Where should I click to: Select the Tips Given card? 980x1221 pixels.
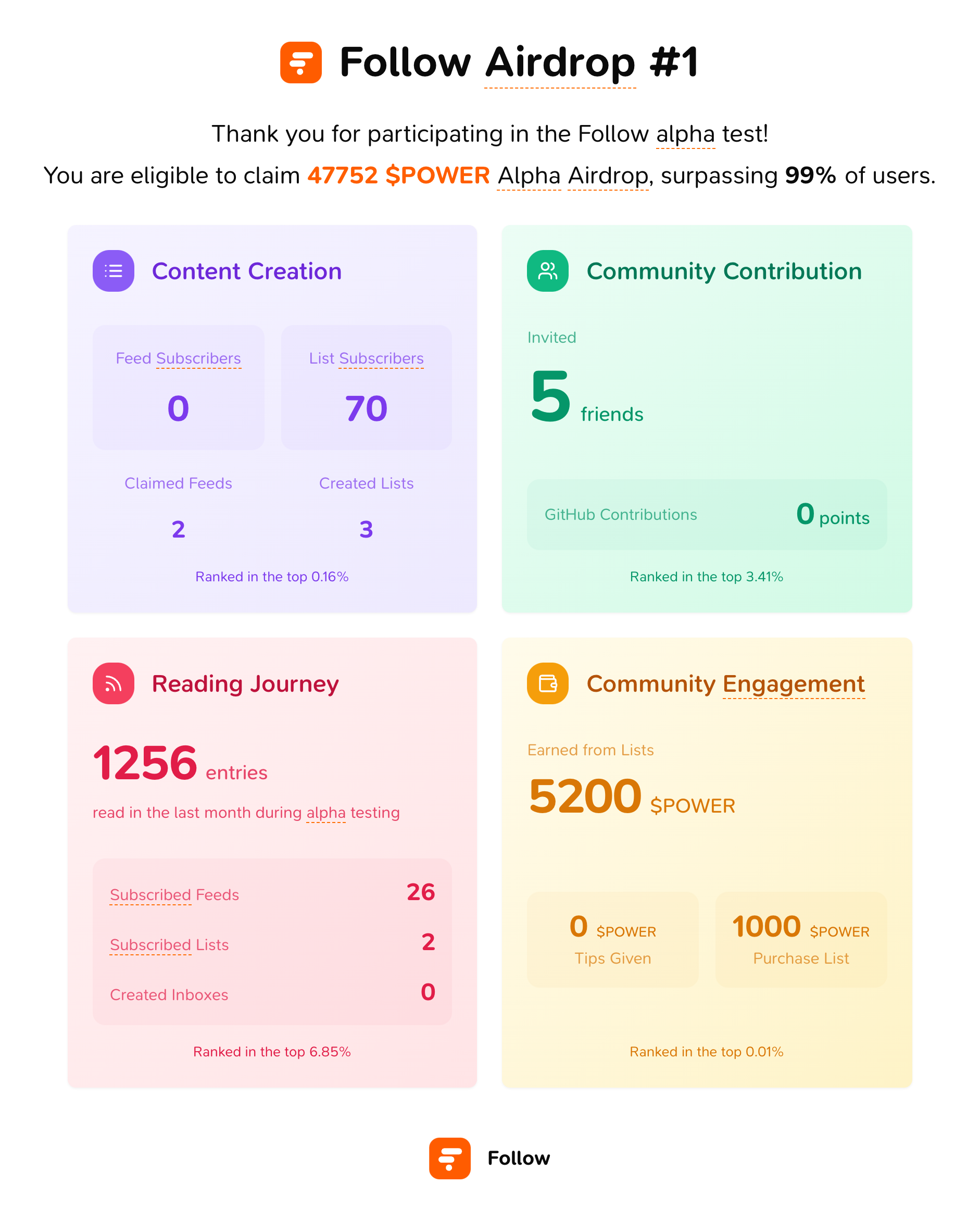612,940
